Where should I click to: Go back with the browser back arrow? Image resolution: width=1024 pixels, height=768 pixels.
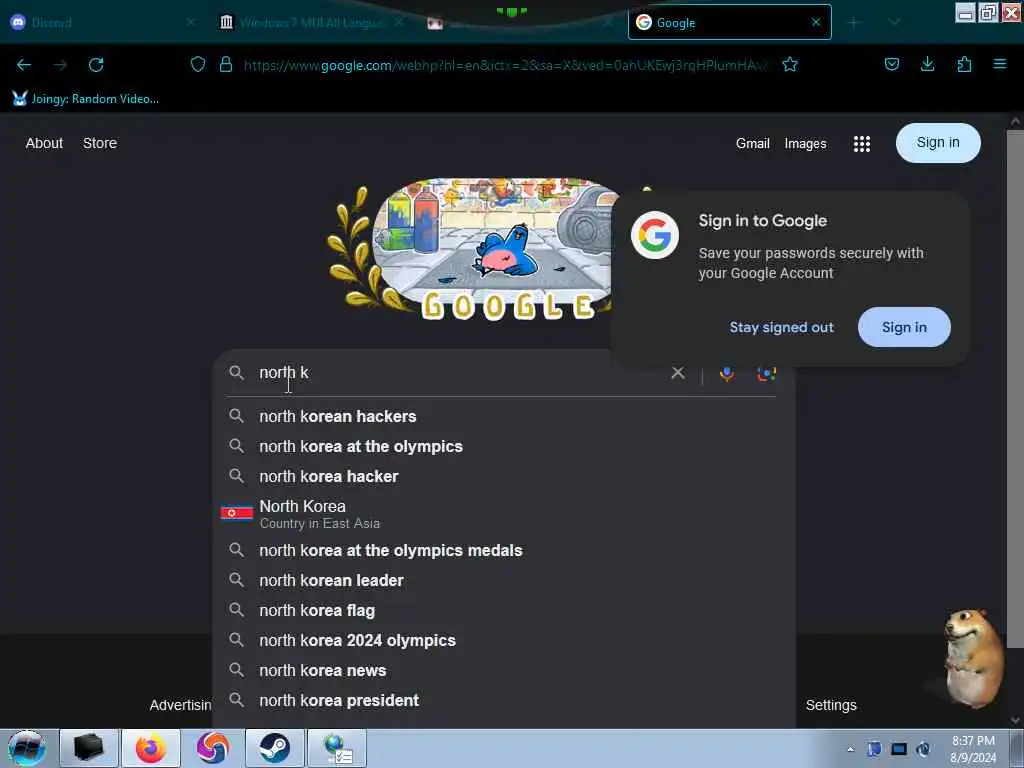point(24,65)
